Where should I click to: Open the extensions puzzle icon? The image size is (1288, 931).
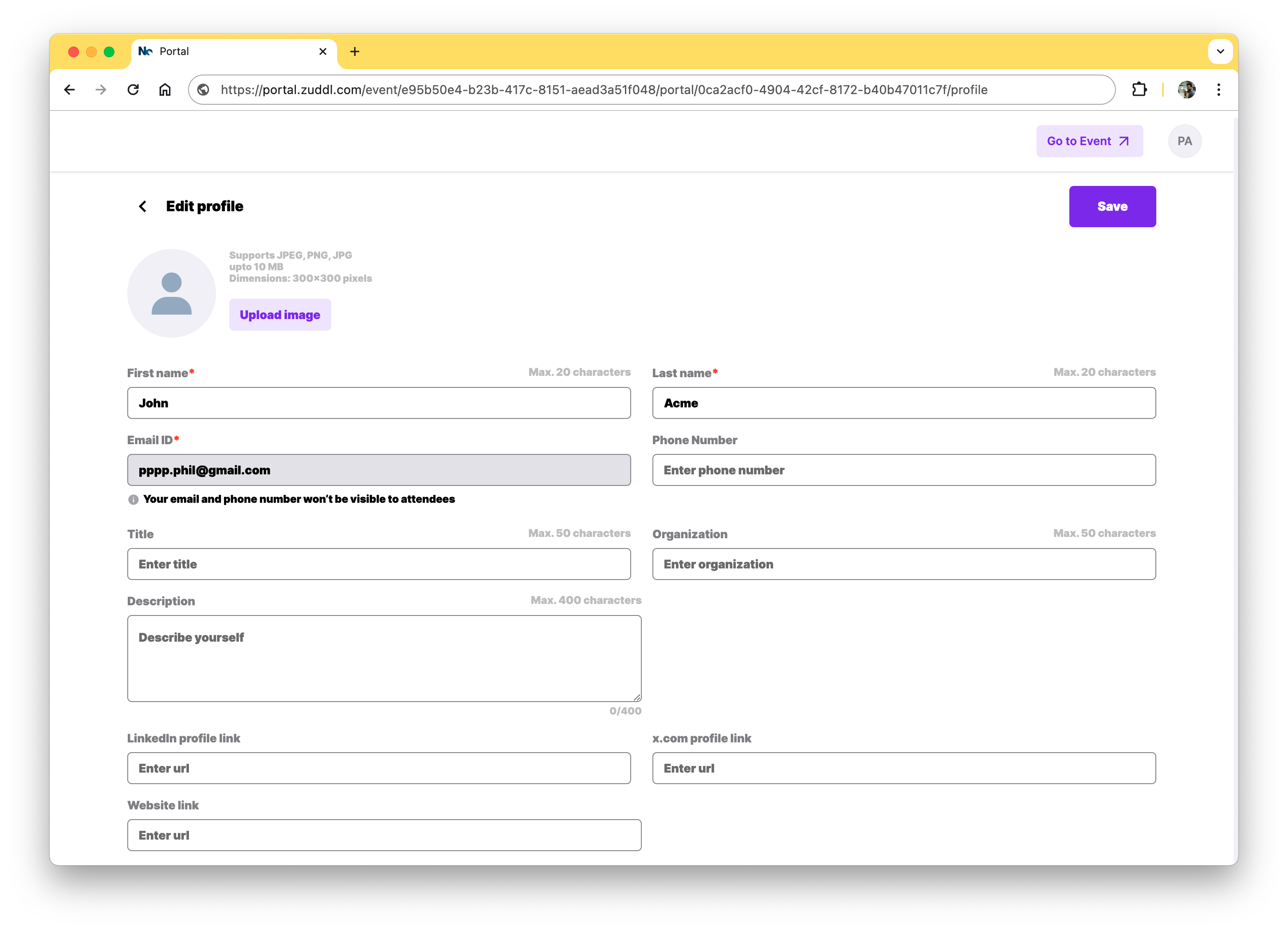point(1139,90)
